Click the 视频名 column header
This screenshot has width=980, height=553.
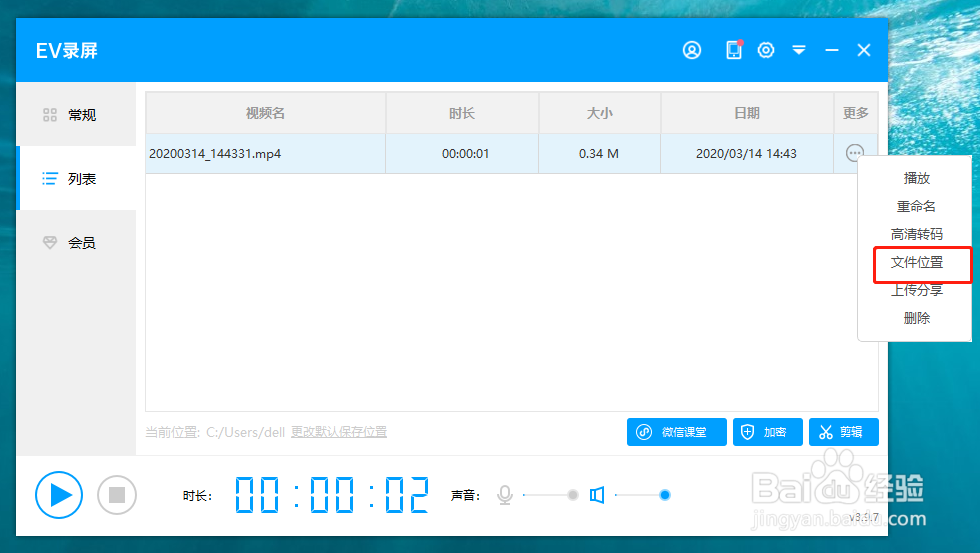pyautogui.click(x=266, y=113)
